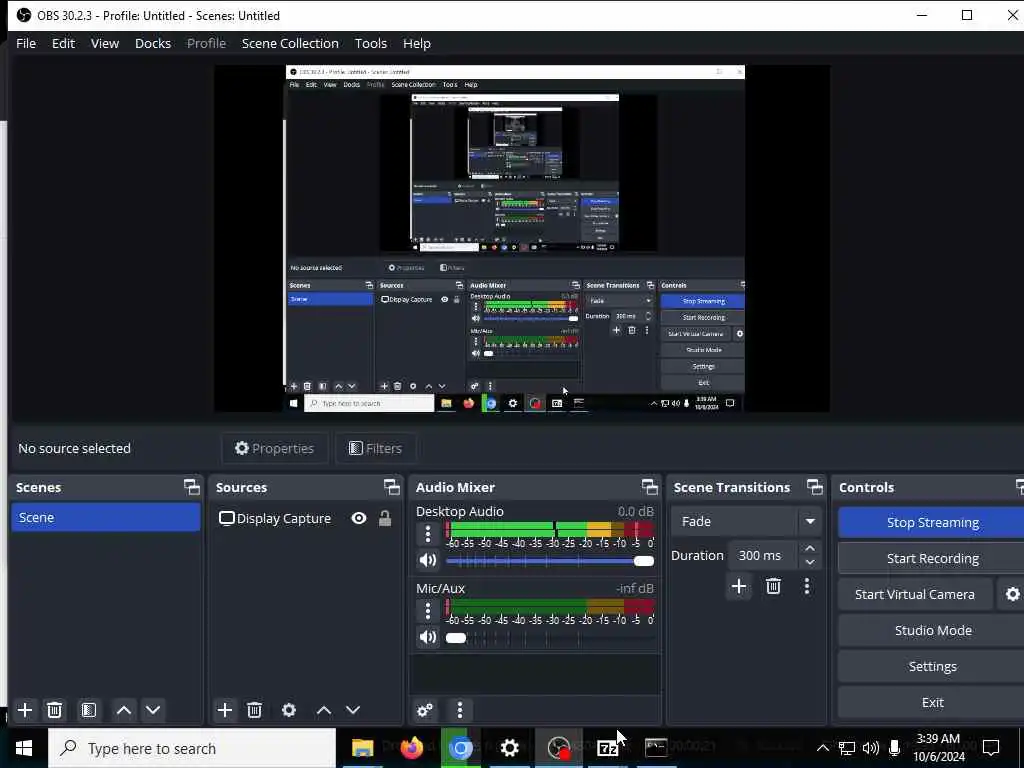
Task: Open source properties gear in Sources panel
Action: pyautogui.click(x=289, y=710)
